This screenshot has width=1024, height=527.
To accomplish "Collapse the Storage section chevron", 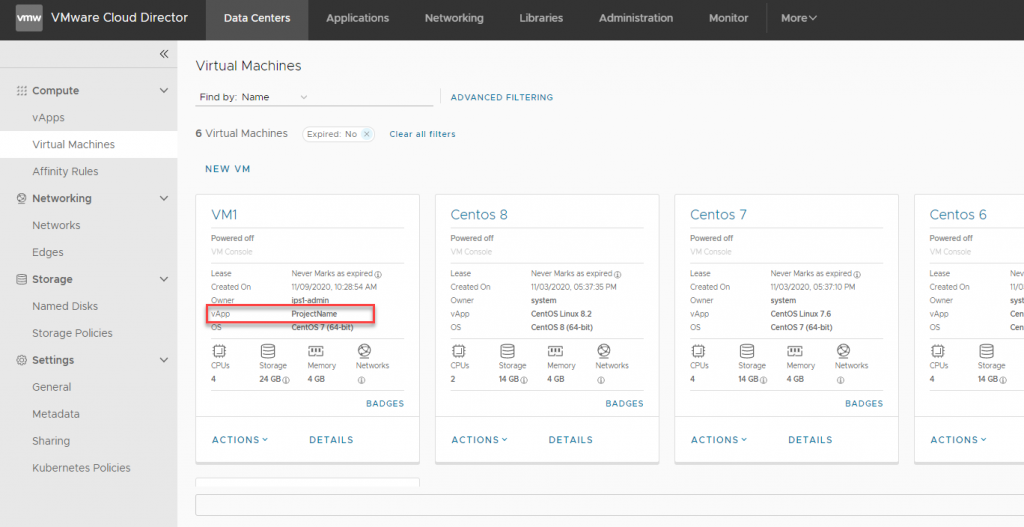I will (164, 279).
